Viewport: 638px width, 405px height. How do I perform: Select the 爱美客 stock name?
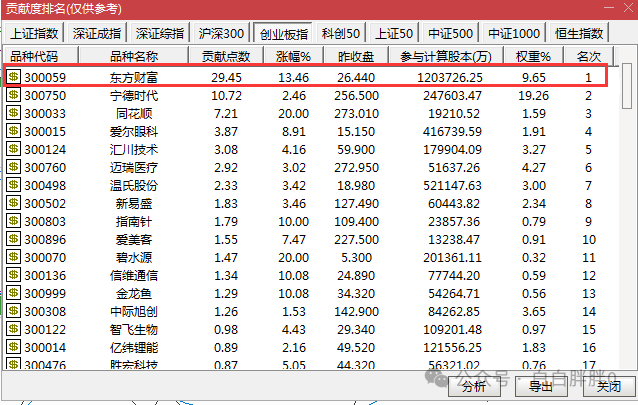133,239
